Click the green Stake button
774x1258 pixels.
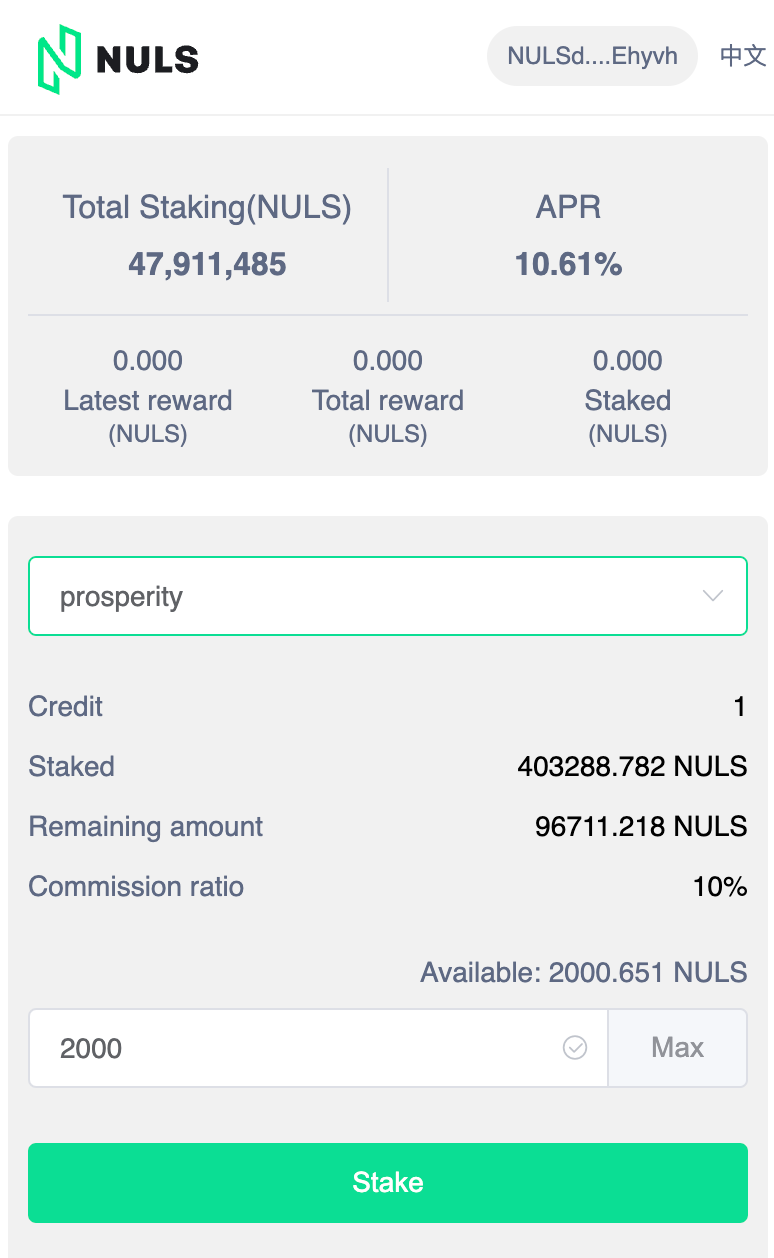[x=388, y=1183]
